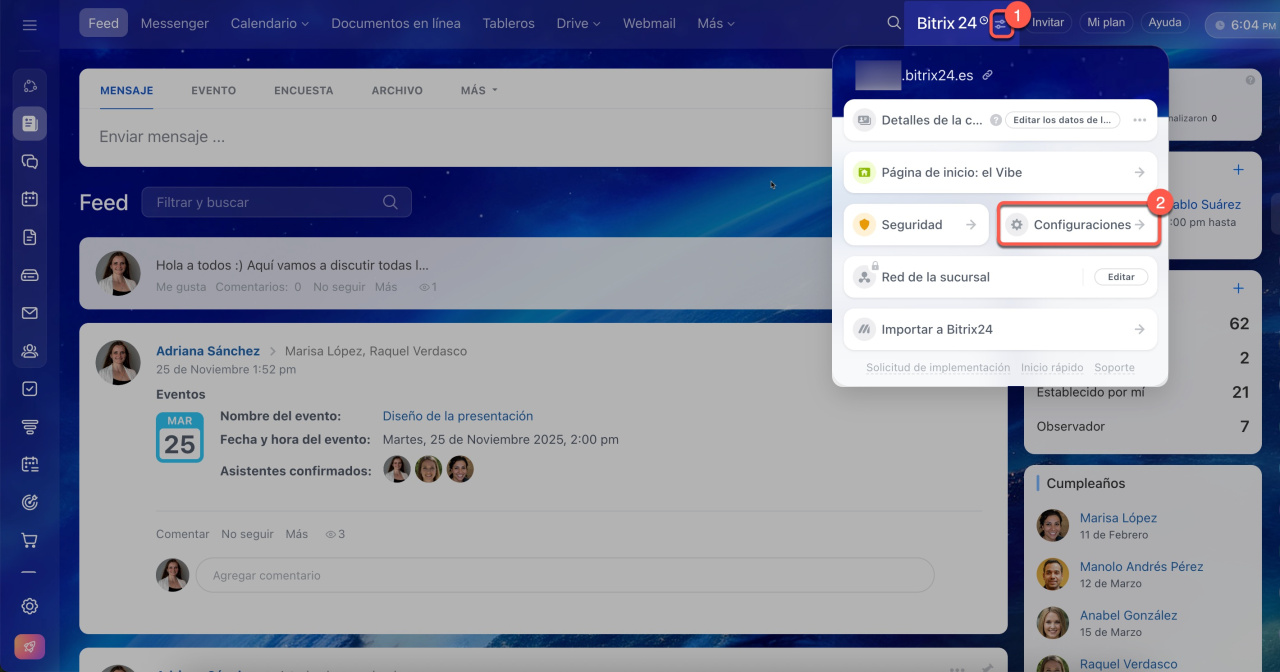Click Editar for Red de la sucursal

click(1120, 277)
